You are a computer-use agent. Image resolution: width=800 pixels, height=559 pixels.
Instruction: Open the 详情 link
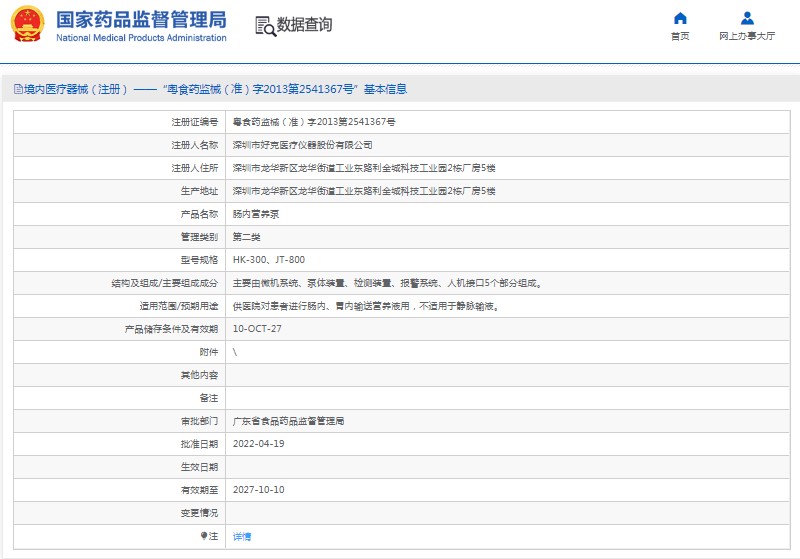(x=242, y=537)
